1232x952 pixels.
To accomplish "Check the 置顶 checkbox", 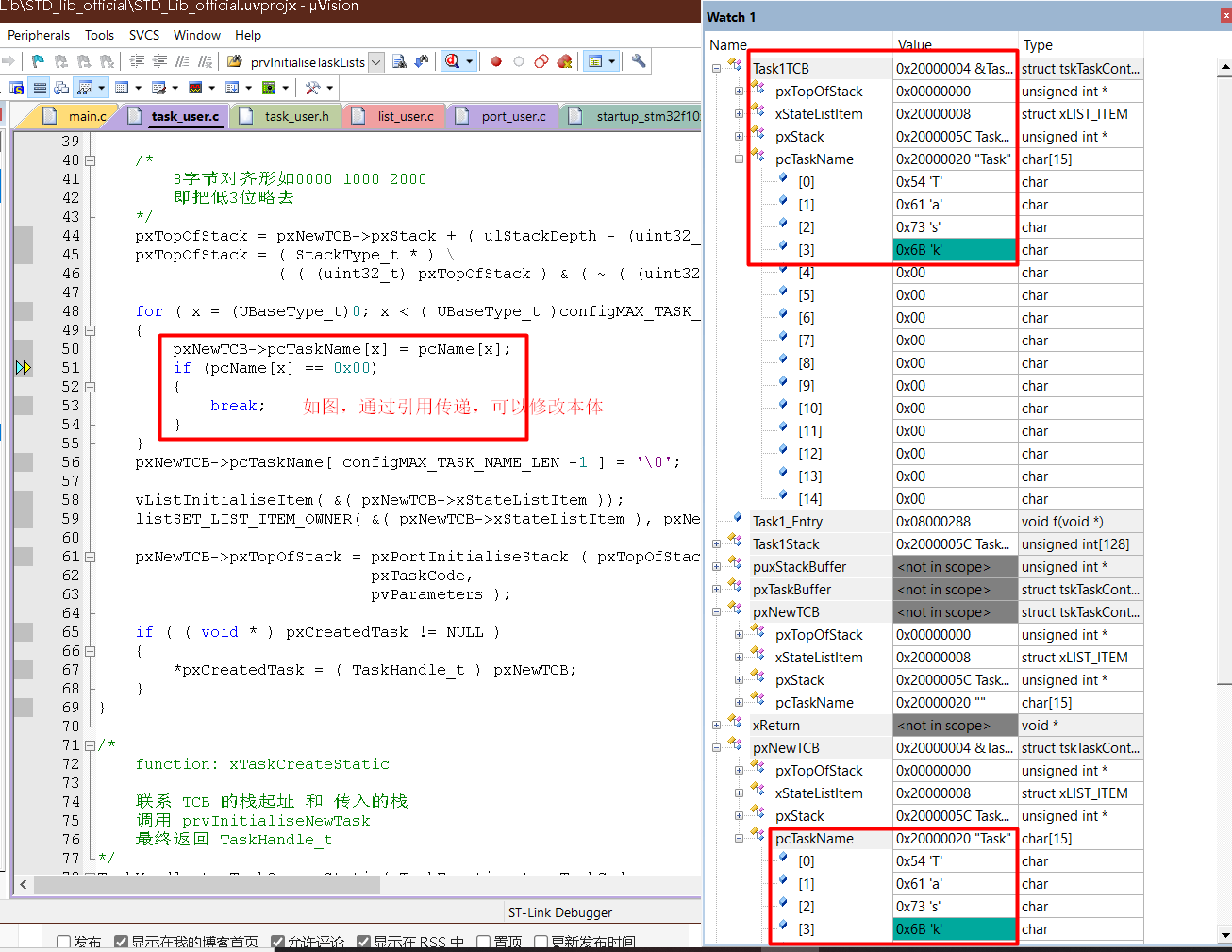I will (483, 943).
